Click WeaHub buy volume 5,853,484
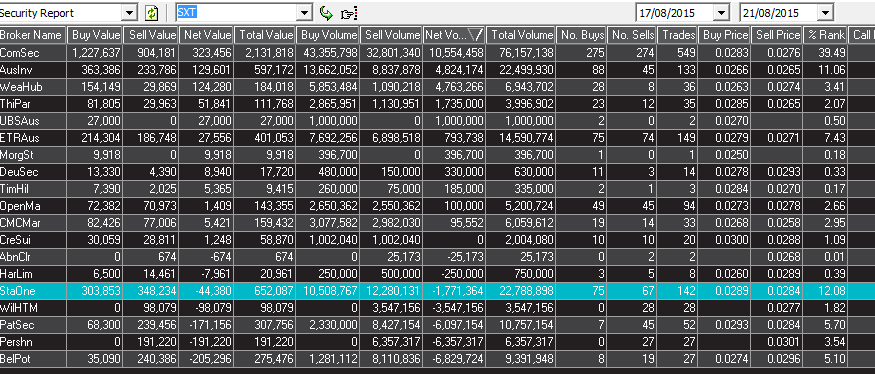This screenshot has height=374, width=875. point(333,87)
